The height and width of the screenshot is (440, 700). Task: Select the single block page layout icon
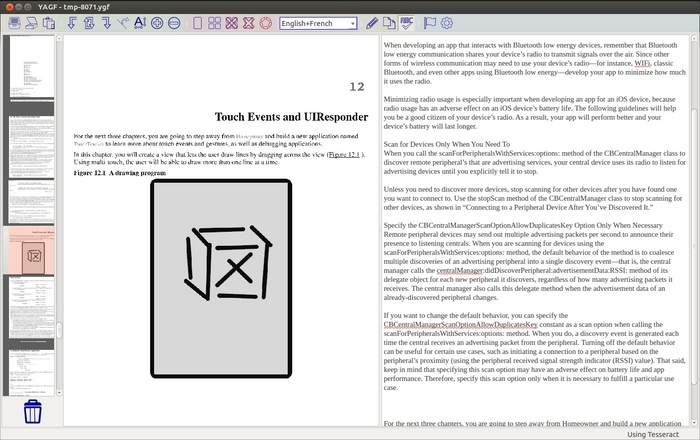point(197,23)
